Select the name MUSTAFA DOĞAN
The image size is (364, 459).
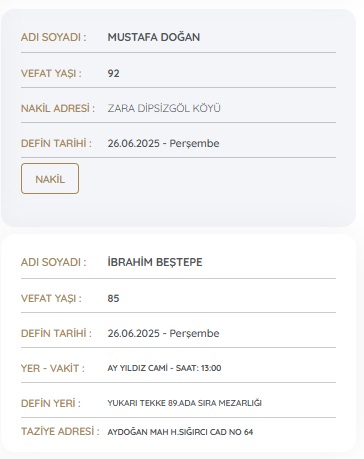(x=154, y=37)
